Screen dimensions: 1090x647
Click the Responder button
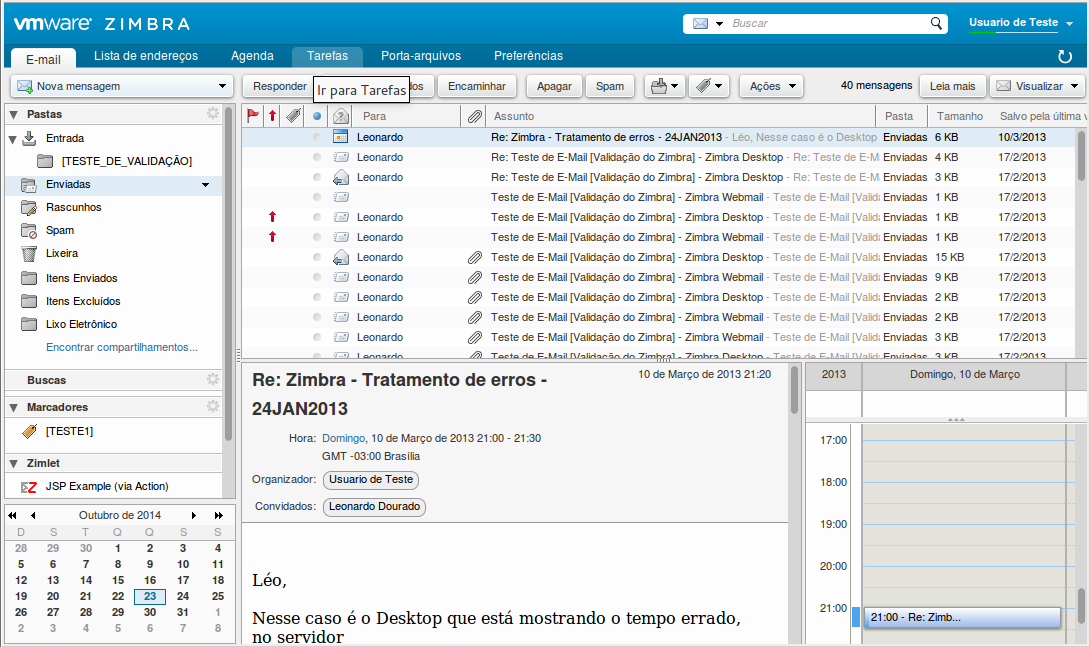tap(279, 86)
